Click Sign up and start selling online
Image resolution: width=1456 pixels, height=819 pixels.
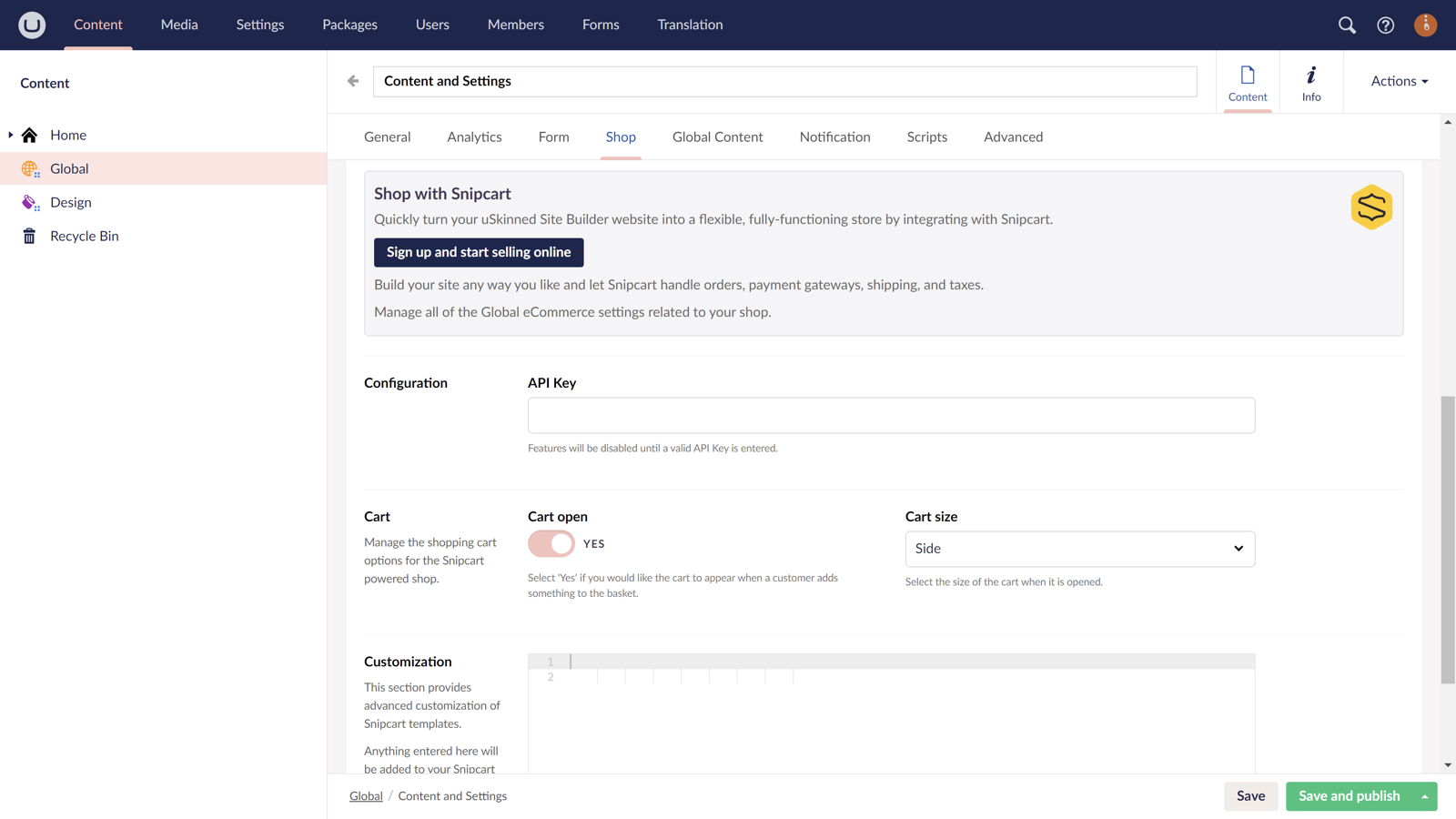click(479, 252)
